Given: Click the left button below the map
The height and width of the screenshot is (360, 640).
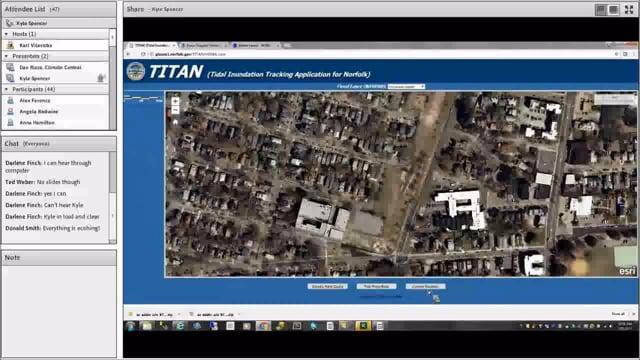Looking at the screenshot, I should pyautogui.click(x=327, y=287).
